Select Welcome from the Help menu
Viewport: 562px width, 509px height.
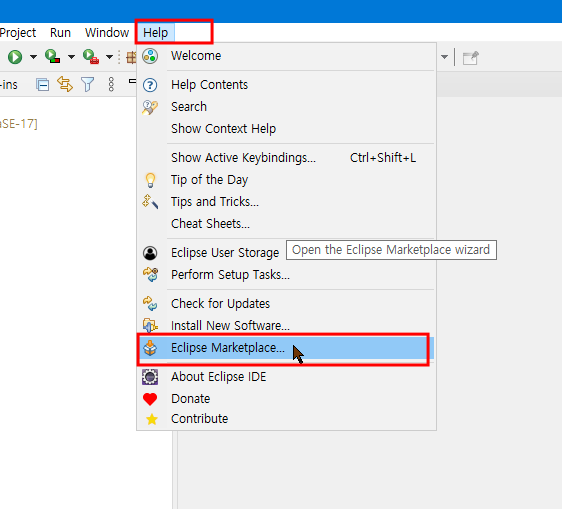[286, 56]
